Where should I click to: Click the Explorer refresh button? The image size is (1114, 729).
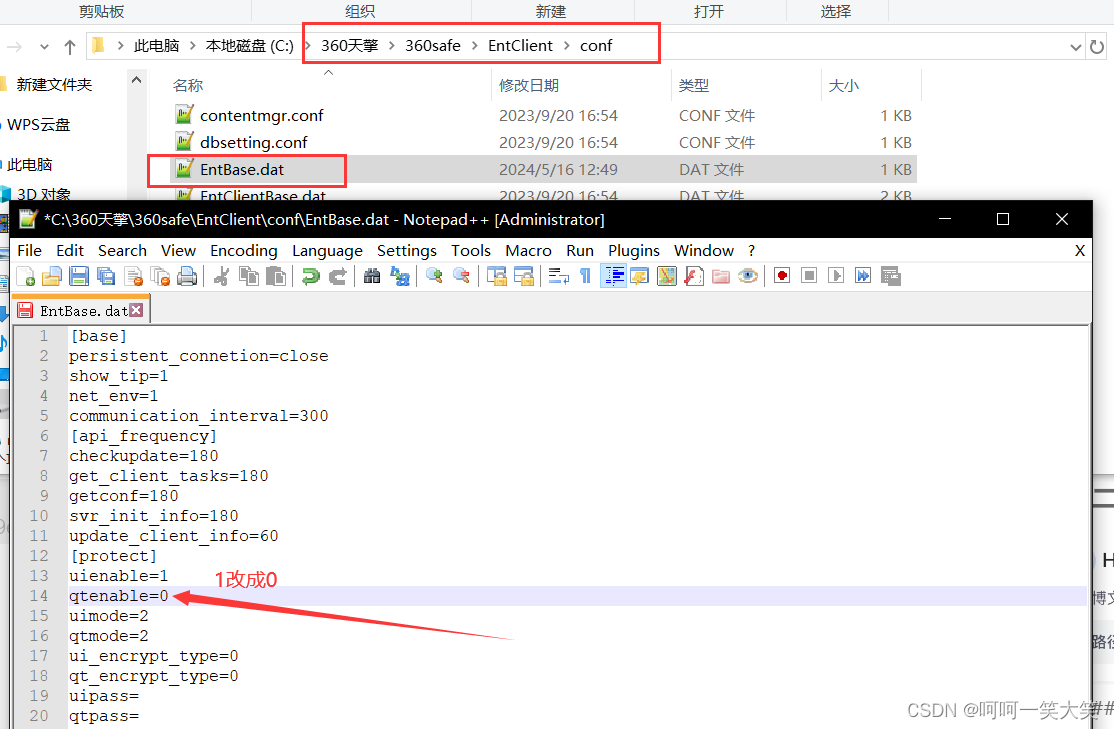pyautogui.click(x=1097, y=47)
